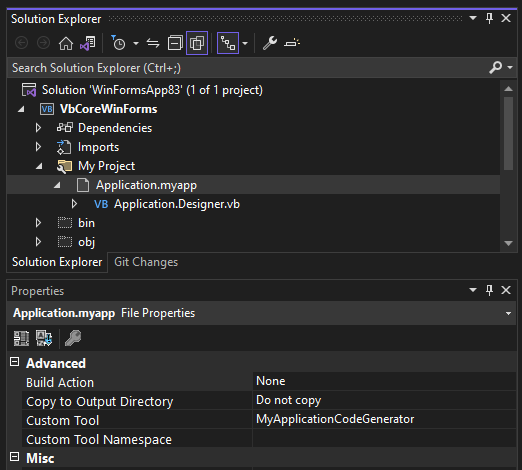Open the Pending Changes Filter clock icon
The width and height of the screenshot is (522, 470).
118,43
